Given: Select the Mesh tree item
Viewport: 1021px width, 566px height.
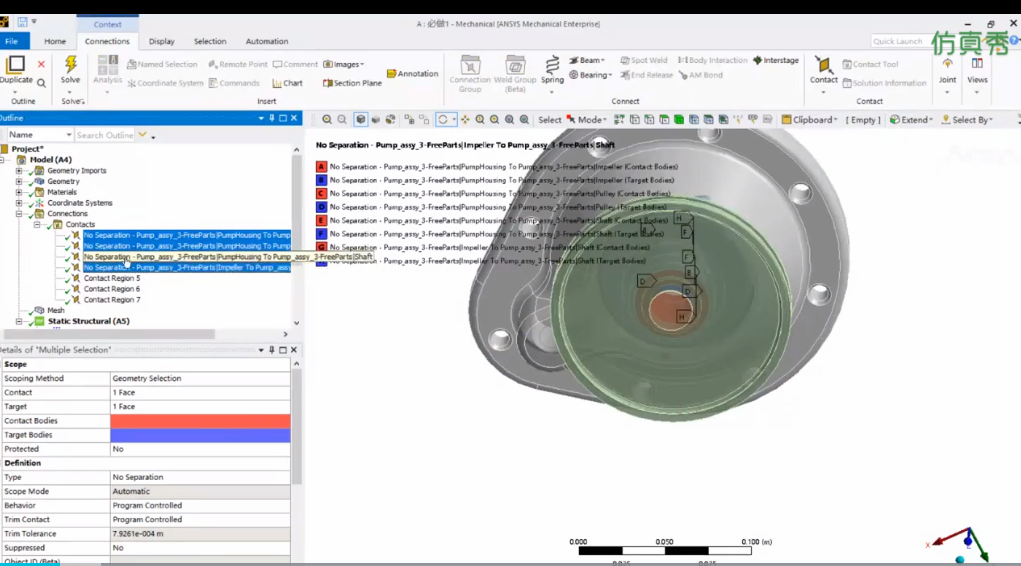Looking at the screenshot, I should (x=55, y=311).
